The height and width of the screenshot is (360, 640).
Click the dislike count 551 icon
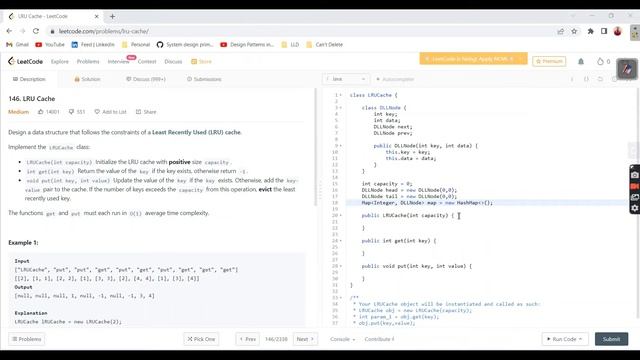click(71, 111)
